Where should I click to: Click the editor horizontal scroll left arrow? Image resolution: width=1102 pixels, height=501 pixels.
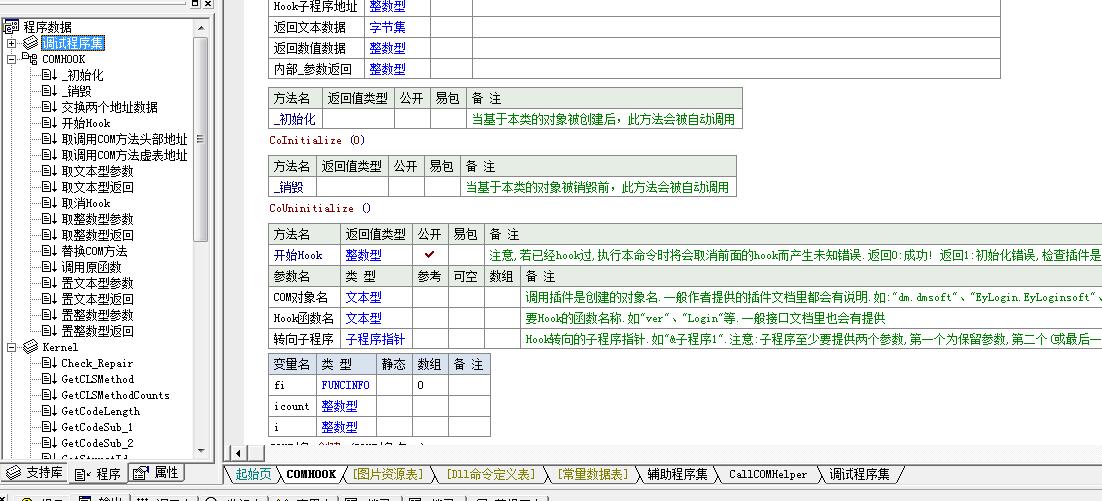click(239, 453)
